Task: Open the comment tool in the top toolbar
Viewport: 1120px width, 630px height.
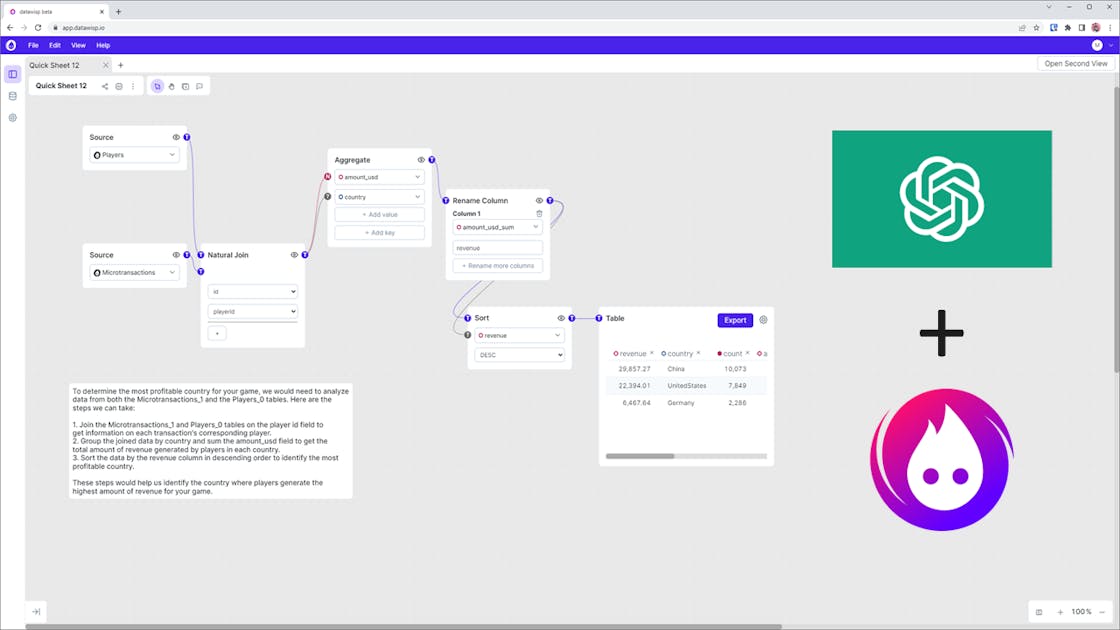Action: (x=199, y=86)
